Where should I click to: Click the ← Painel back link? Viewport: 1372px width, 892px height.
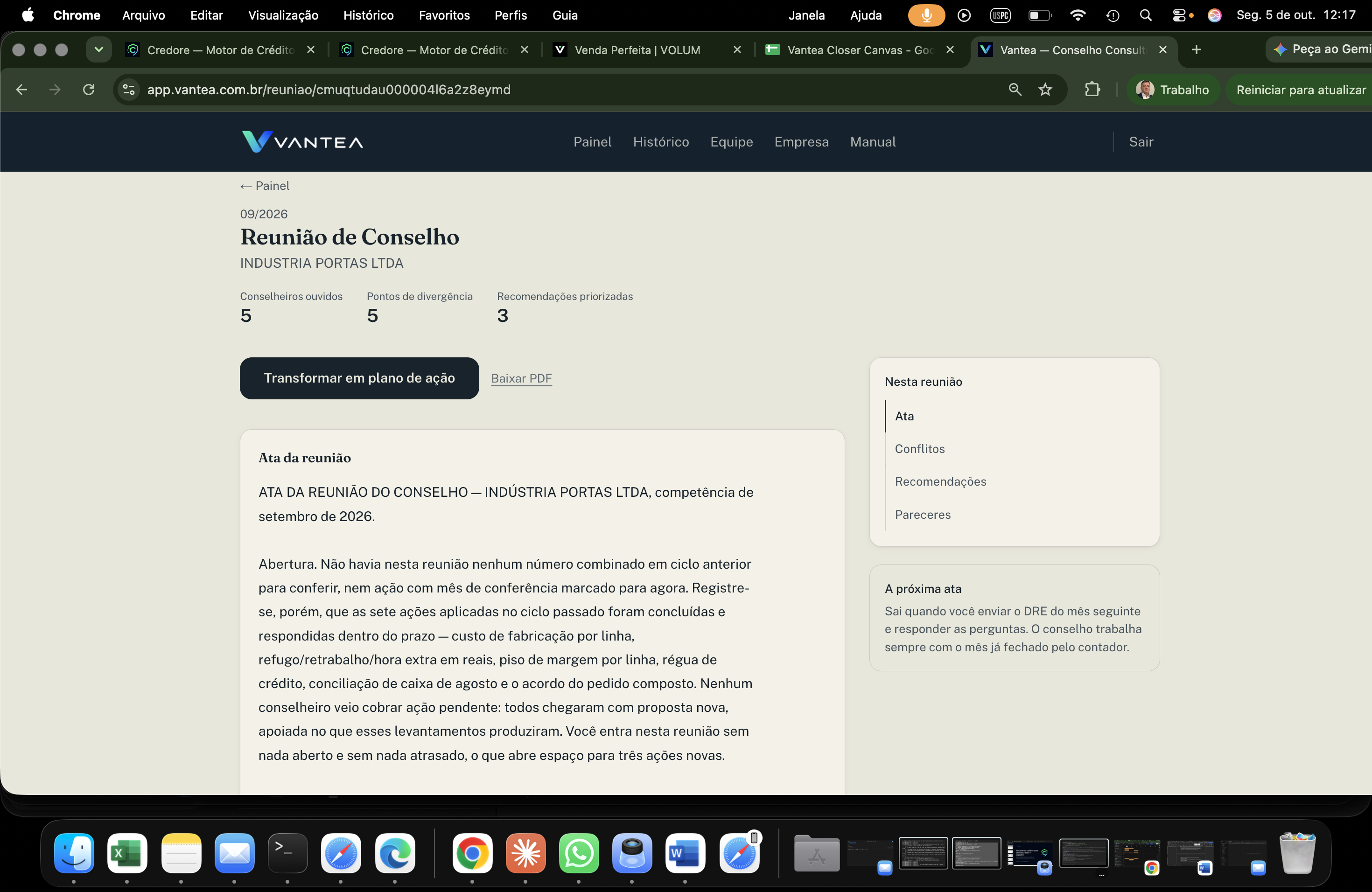click(265, 186)
